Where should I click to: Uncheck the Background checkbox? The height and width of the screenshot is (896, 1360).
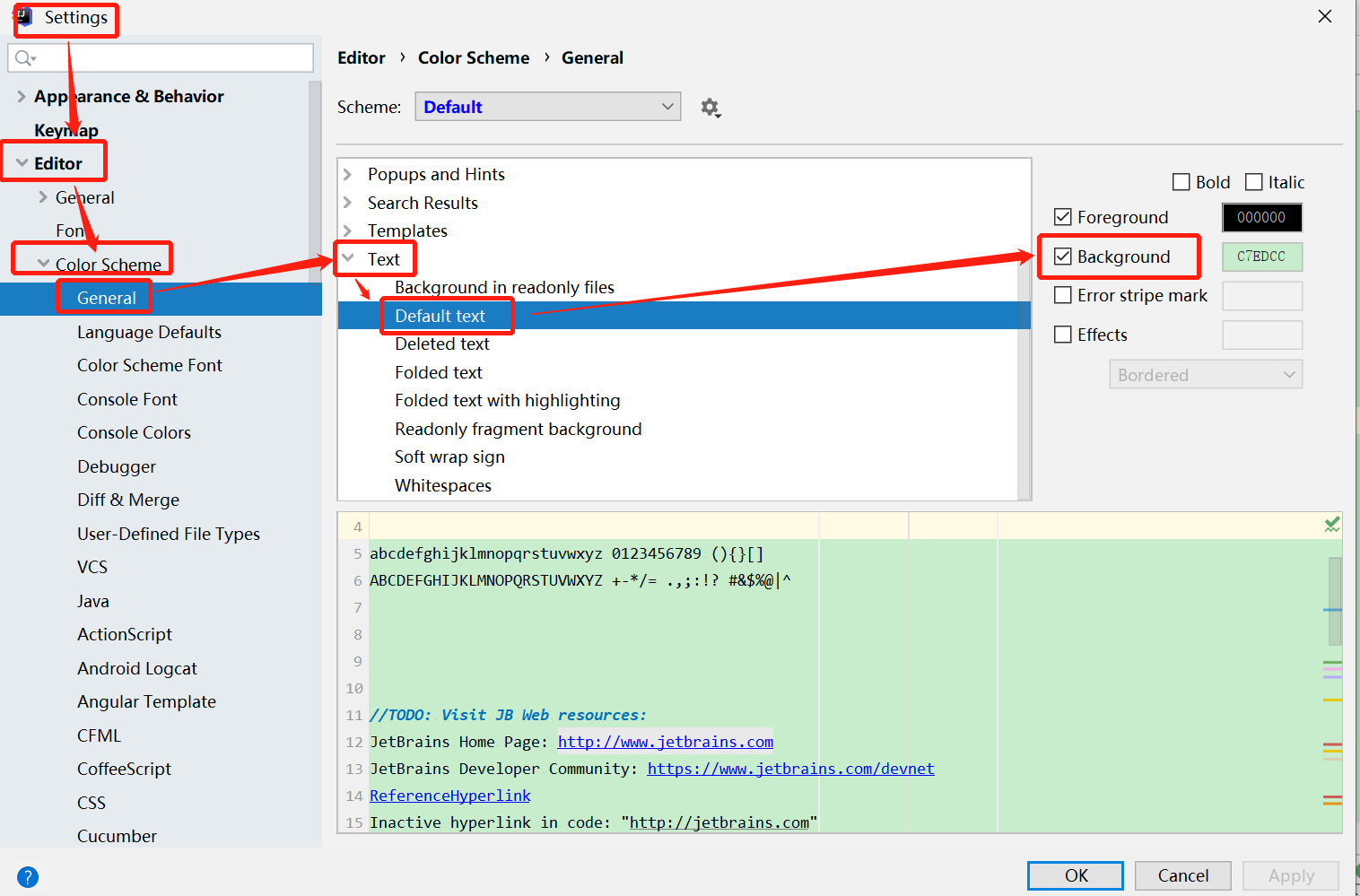[x=1063, y=257]
